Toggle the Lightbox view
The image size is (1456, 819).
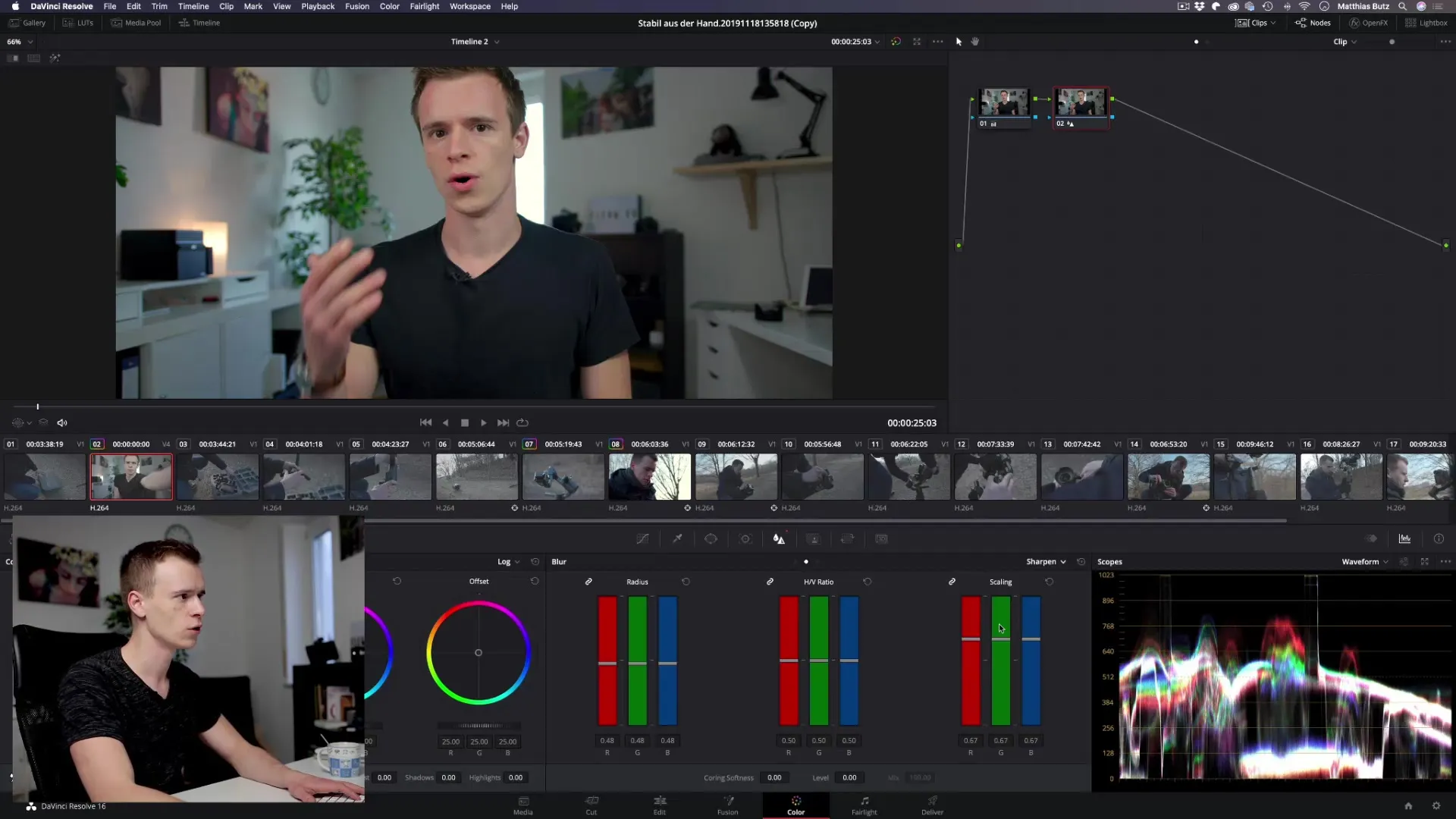point(1426,23)
